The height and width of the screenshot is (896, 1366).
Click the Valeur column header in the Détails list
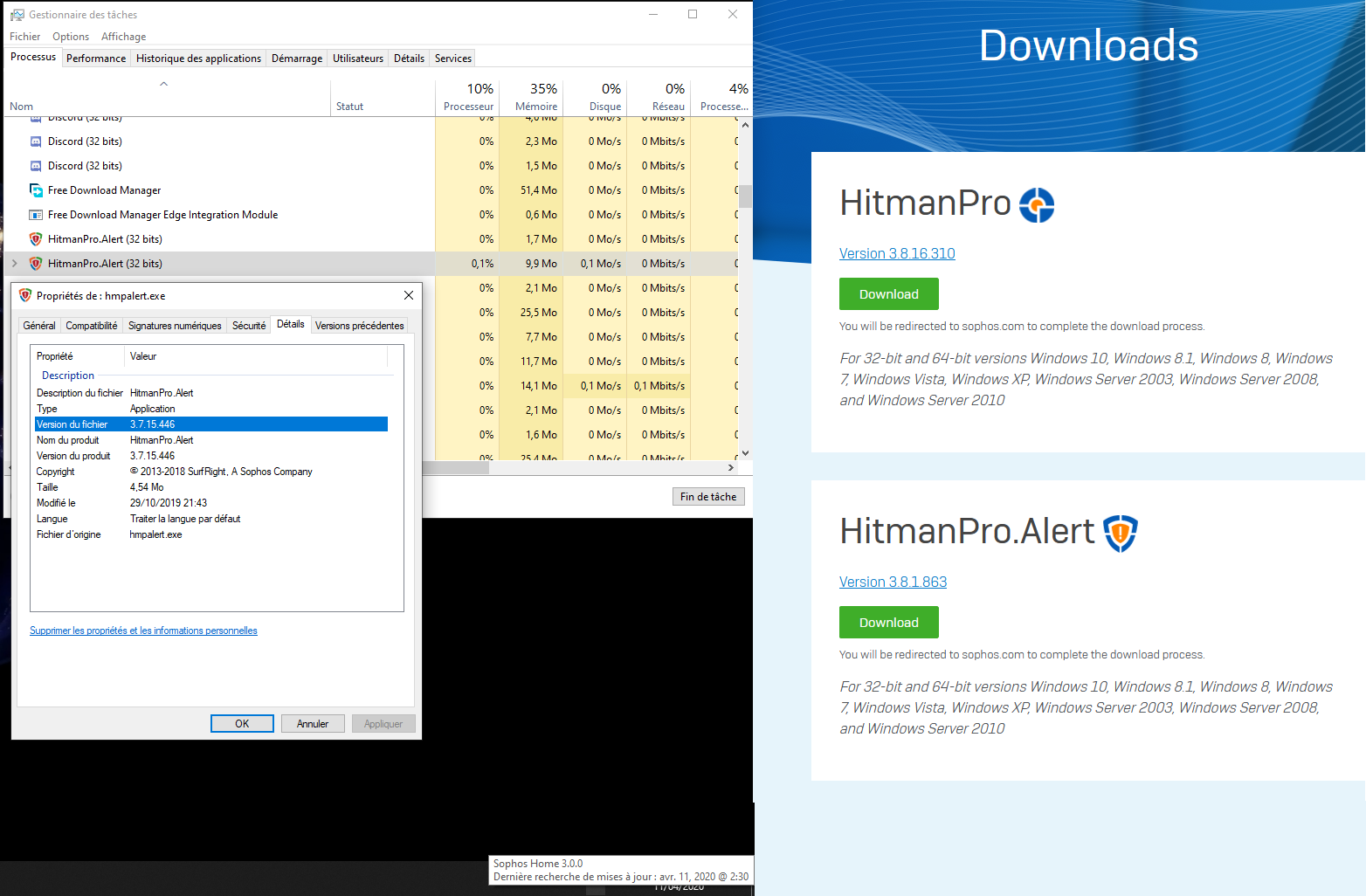pos(256,356)
